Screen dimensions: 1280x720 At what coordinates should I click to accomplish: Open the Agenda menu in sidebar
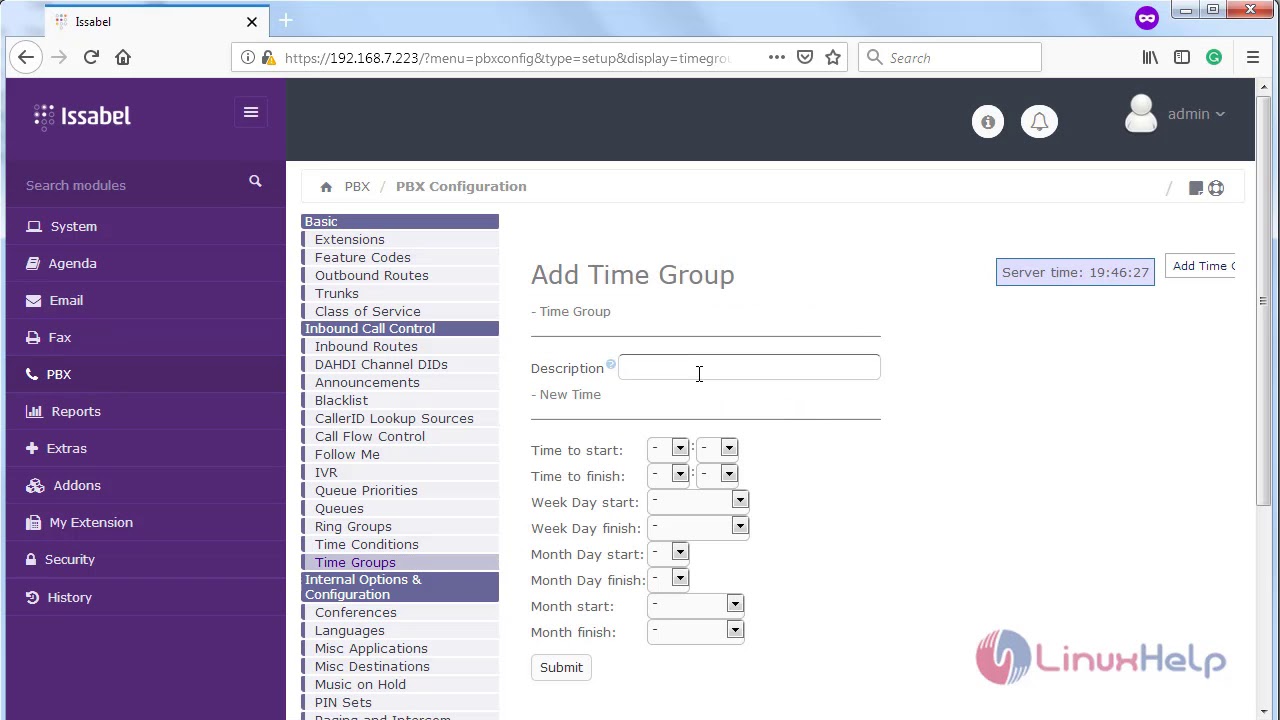coord(145,263)
